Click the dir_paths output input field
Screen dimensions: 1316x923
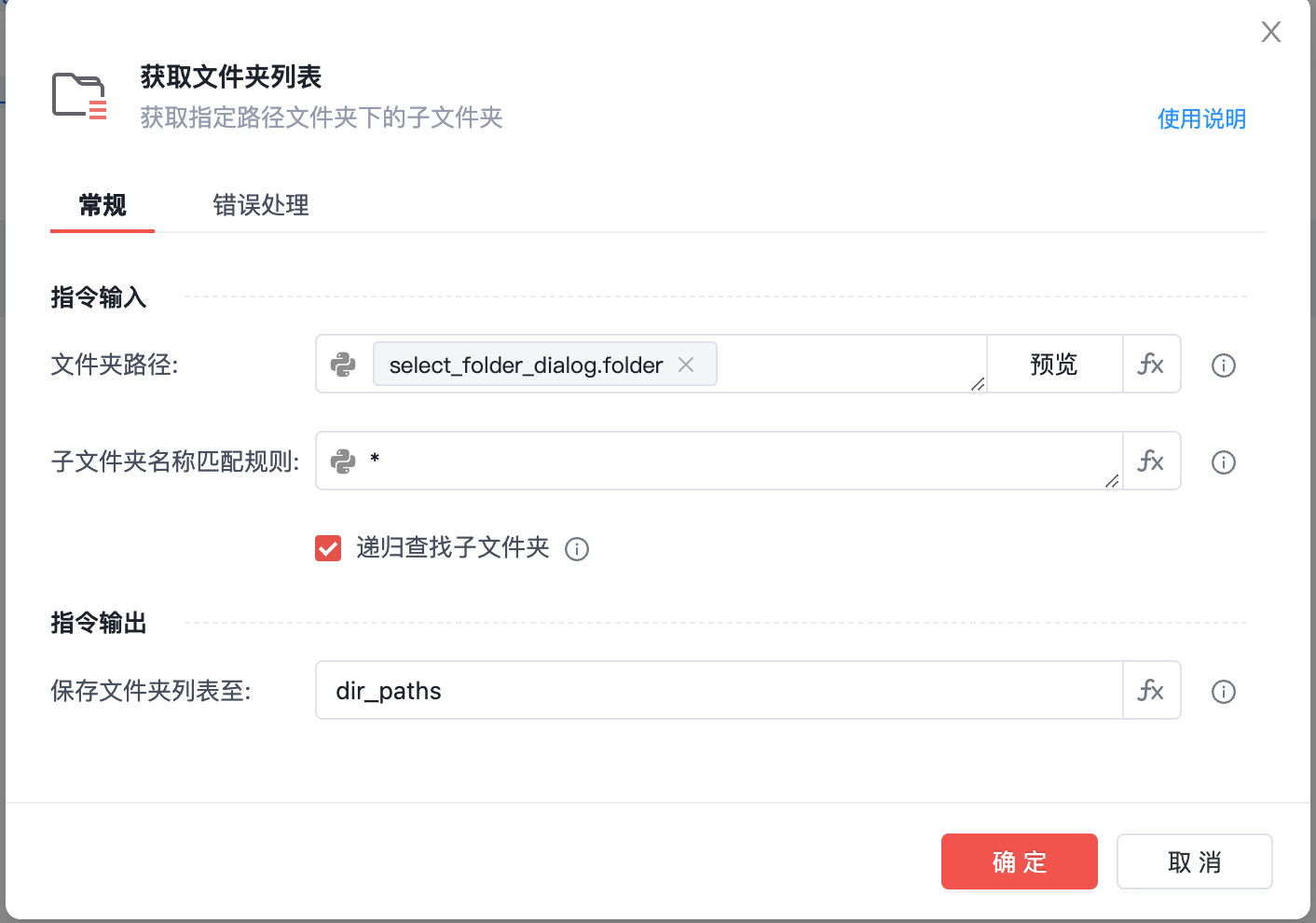tap(718, 691)
